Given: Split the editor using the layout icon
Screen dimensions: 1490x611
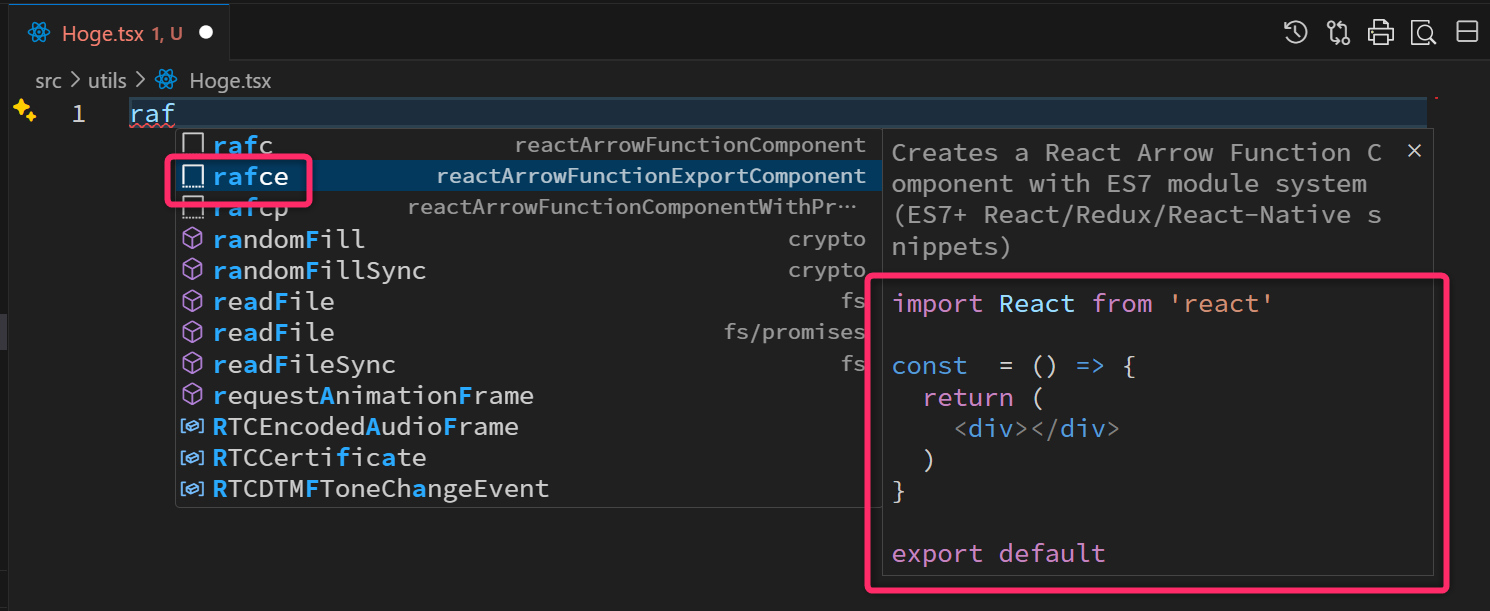Looking at the screenshot, I should point(1467,33).
